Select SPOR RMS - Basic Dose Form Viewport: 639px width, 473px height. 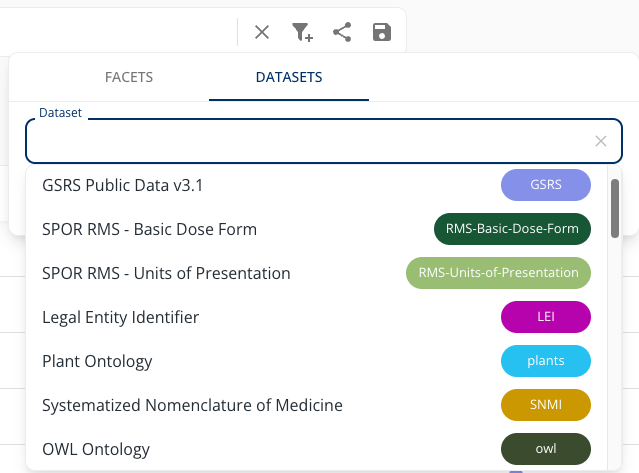click(149, 229)
